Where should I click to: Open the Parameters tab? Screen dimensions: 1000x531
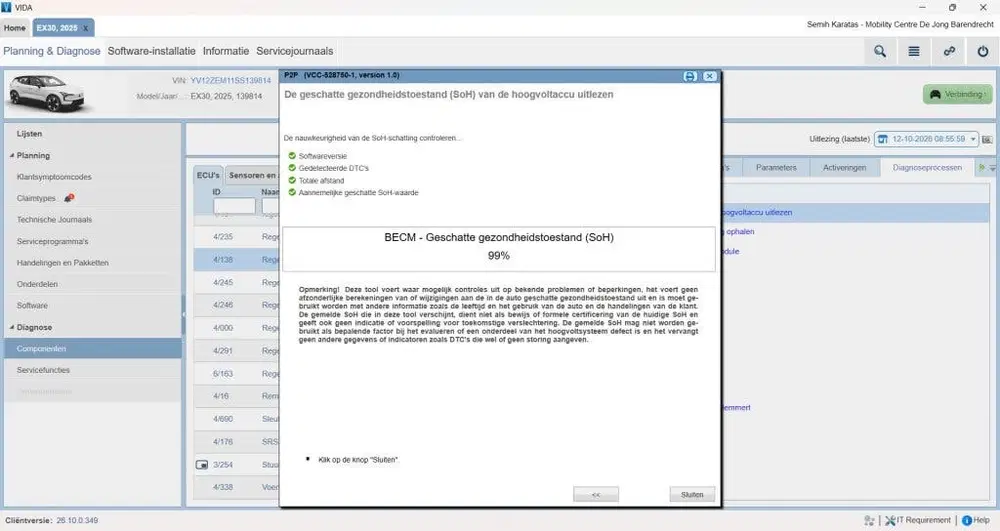[x=776, y=168]
